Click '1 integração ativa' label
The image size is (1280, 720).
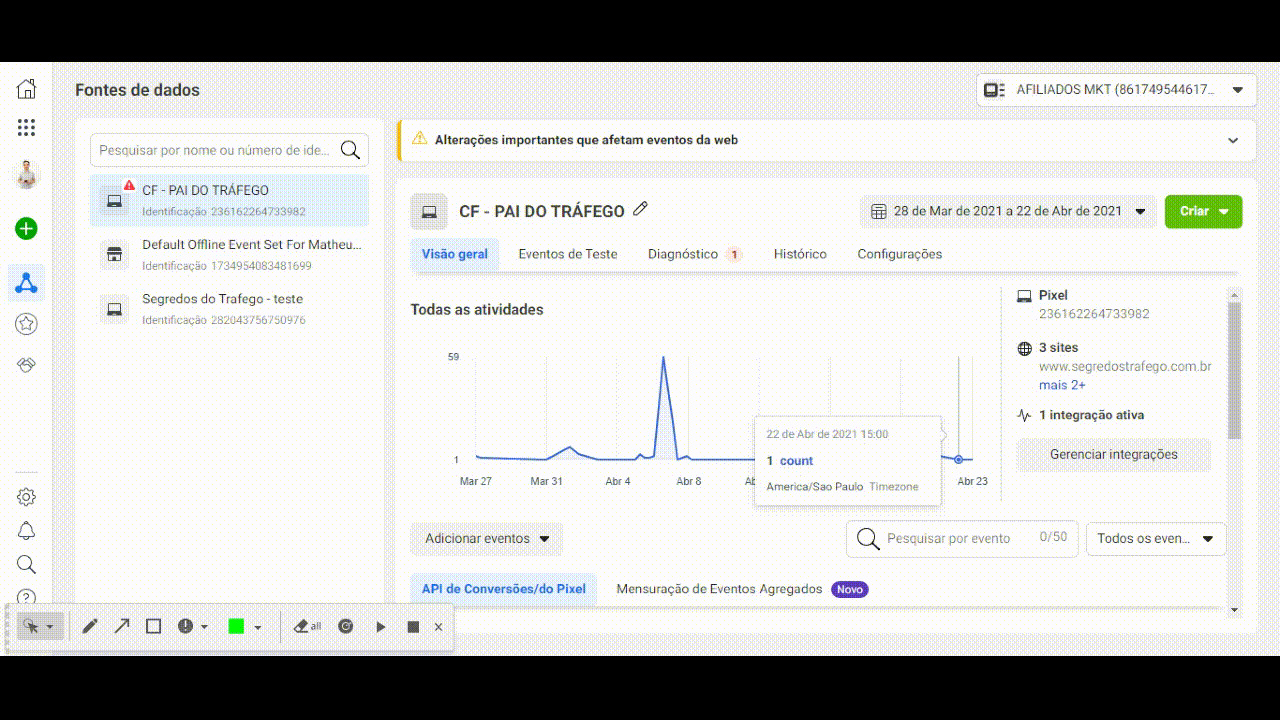pyautogui.click(x=1092, y=415)
